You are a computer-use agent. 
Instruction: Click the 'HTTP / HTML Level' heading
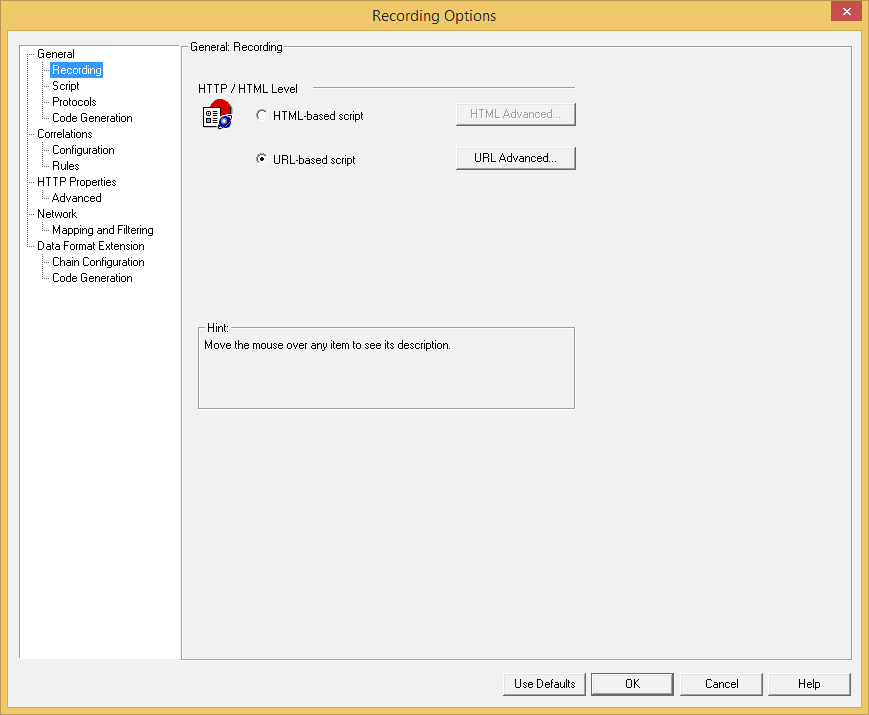pos(248,89)
